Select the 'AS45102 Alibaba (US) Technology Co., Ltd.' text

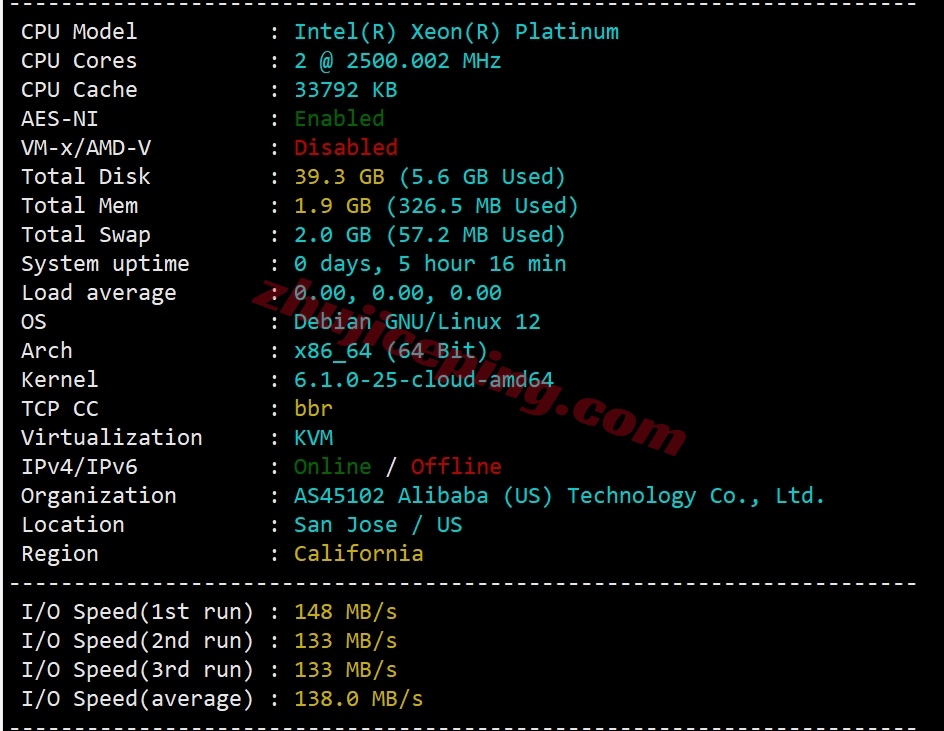pyautogui.click(x=559, y=496)
